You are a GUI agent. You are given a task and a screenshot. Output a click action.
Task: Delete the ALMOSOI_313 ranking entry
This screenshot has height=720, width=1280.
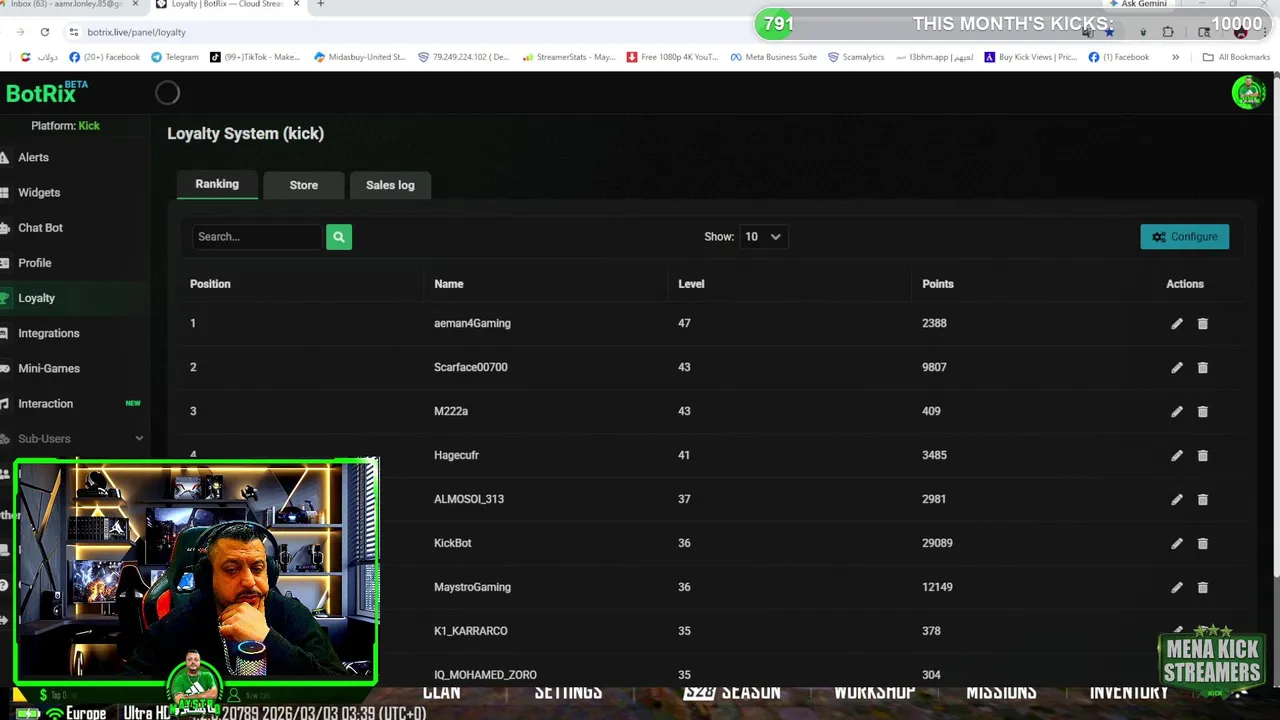(x=1203, y=499)
